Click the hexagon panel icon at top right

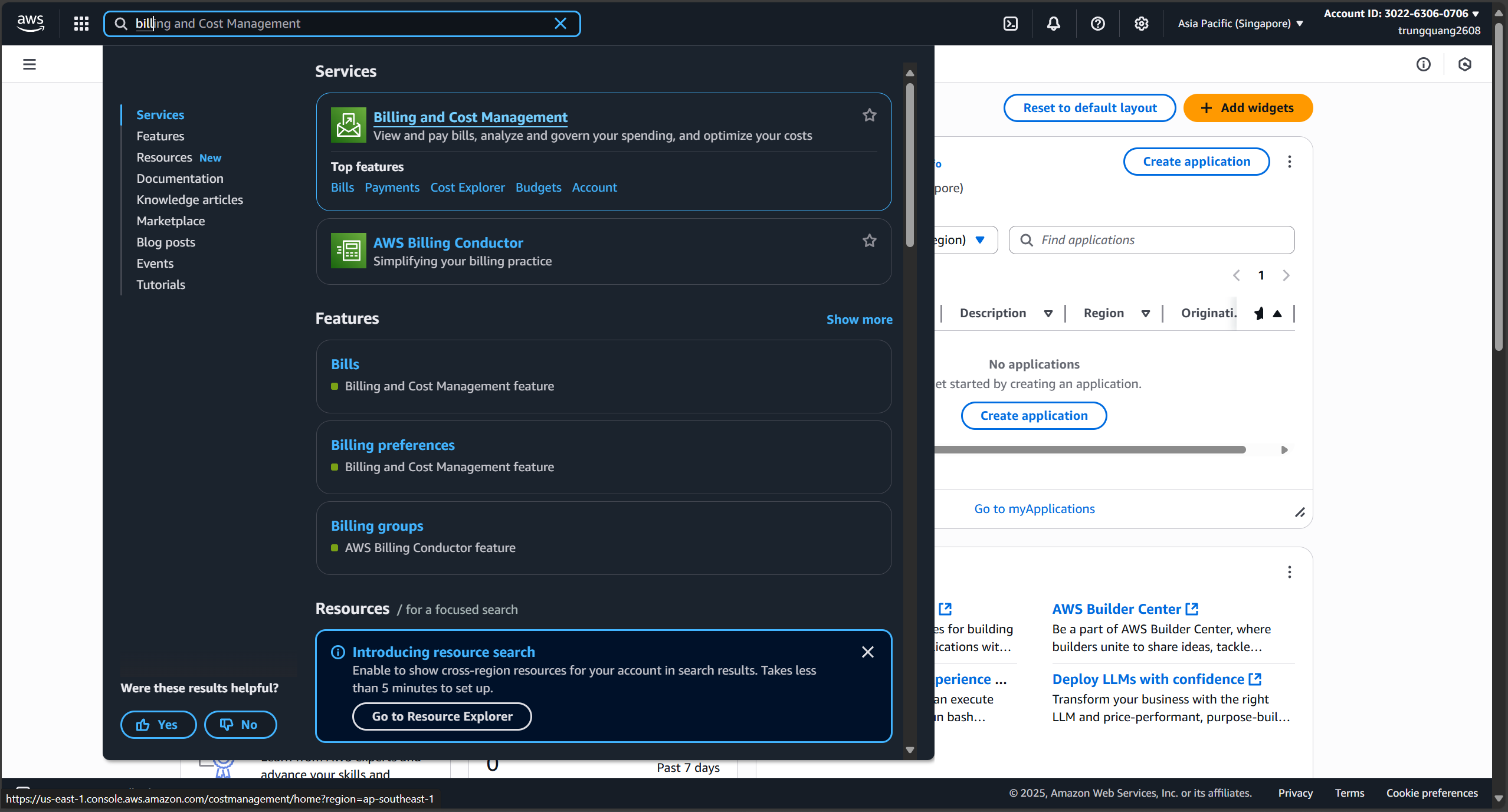1464,64
